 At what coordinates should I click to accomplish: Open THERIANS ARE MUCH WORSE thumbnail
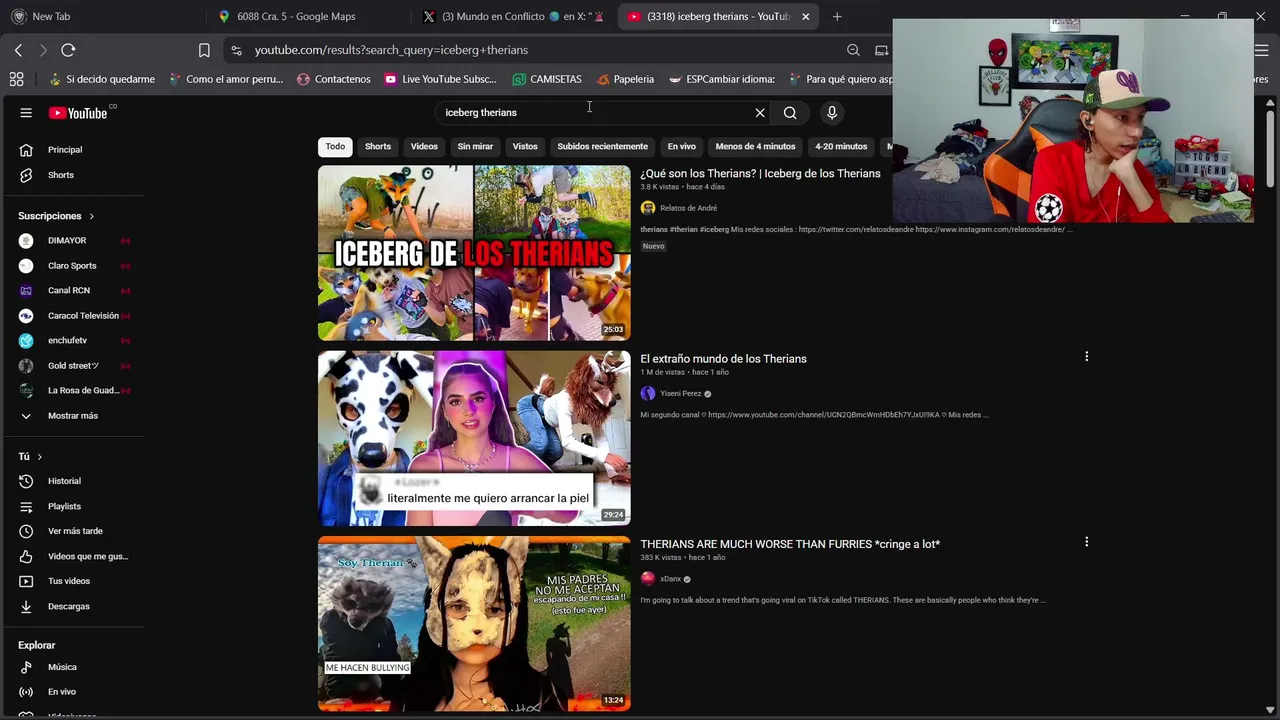tap(474, 624)
